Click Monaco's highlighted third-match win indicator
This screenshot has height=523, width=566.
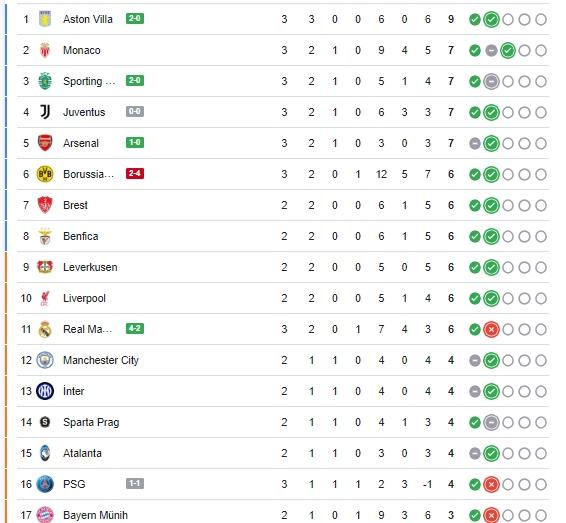(x=508, y=51)
